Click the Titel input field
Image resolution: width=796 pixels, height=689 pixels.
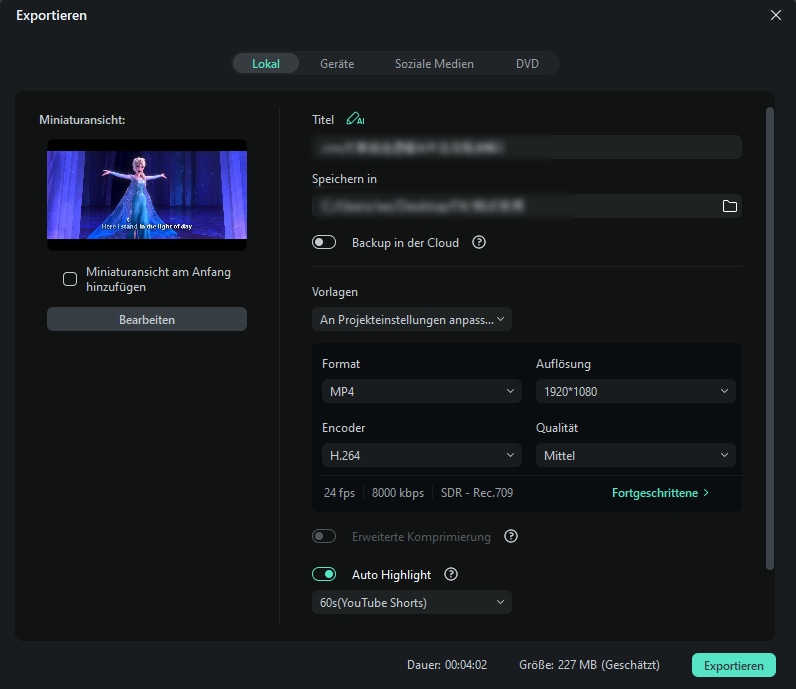(526, 147)
